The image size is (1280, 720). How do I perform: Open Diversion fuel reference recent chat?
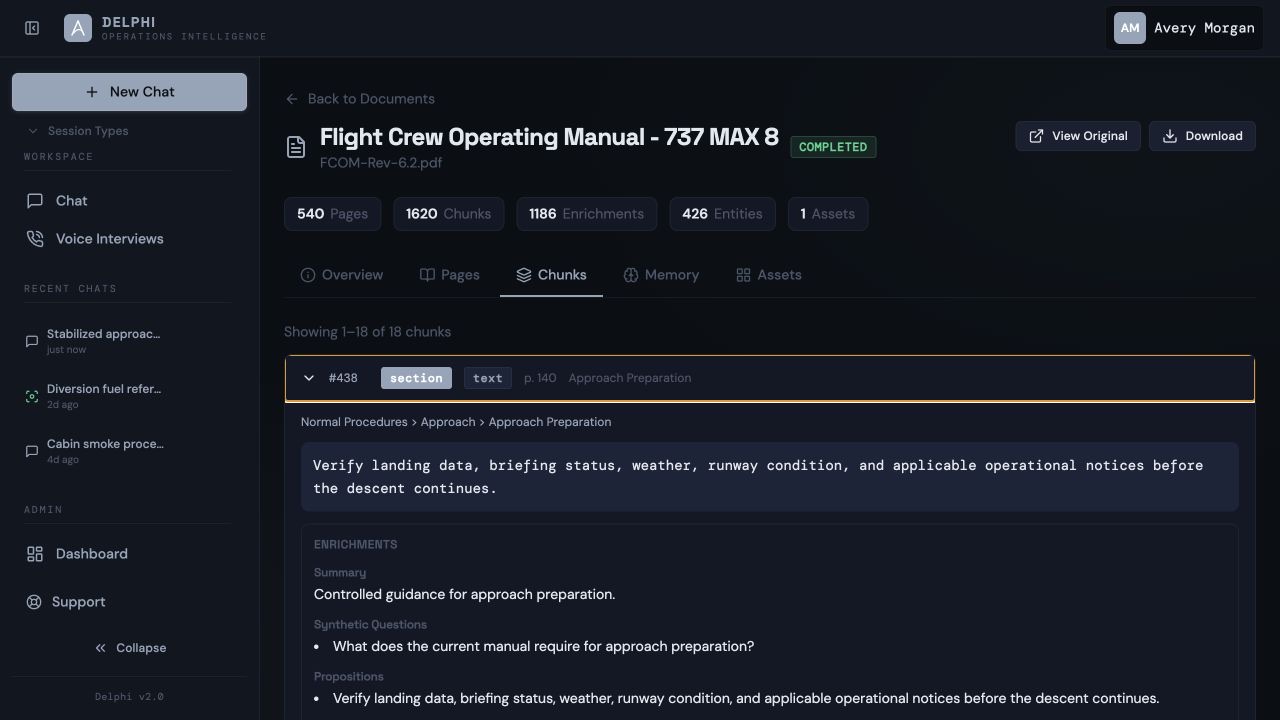tap(129, 396)
